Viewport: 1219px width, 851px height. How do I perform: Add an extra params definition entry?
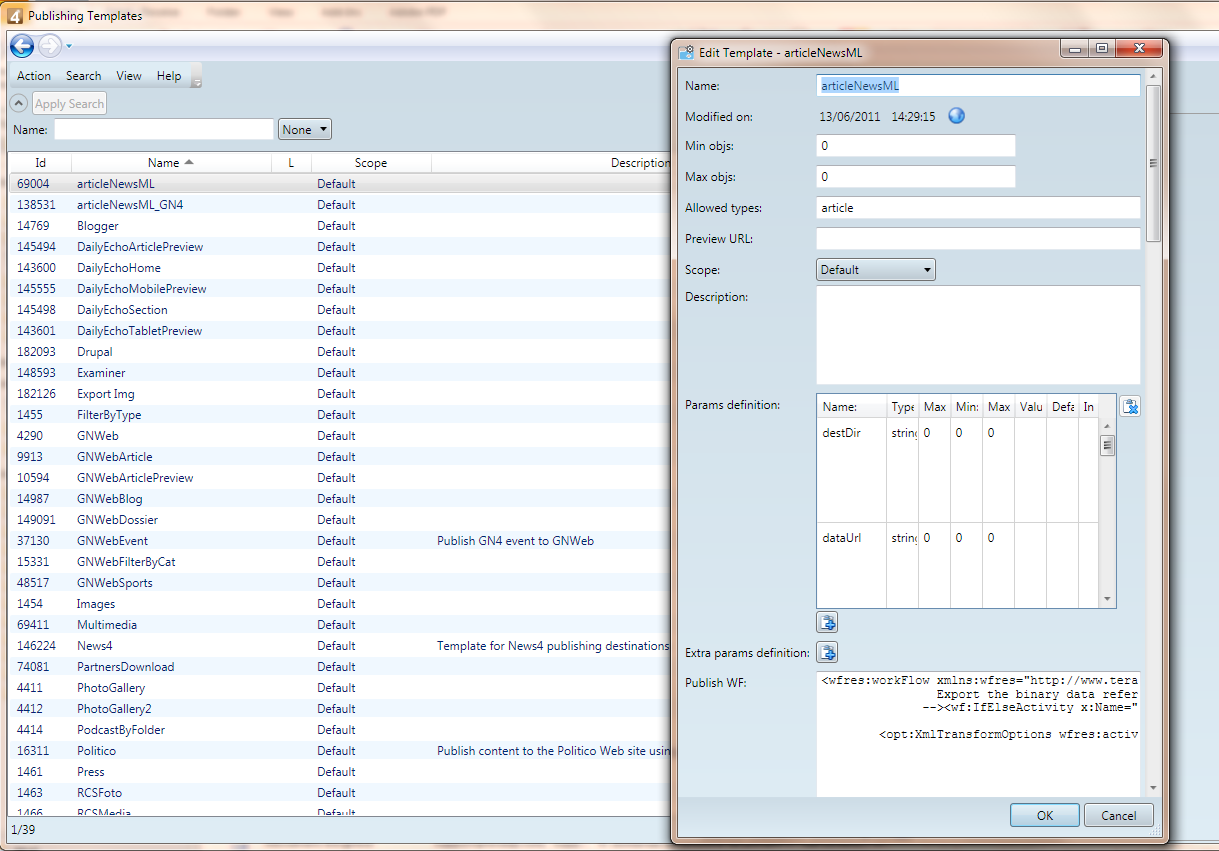click(827, 653)
